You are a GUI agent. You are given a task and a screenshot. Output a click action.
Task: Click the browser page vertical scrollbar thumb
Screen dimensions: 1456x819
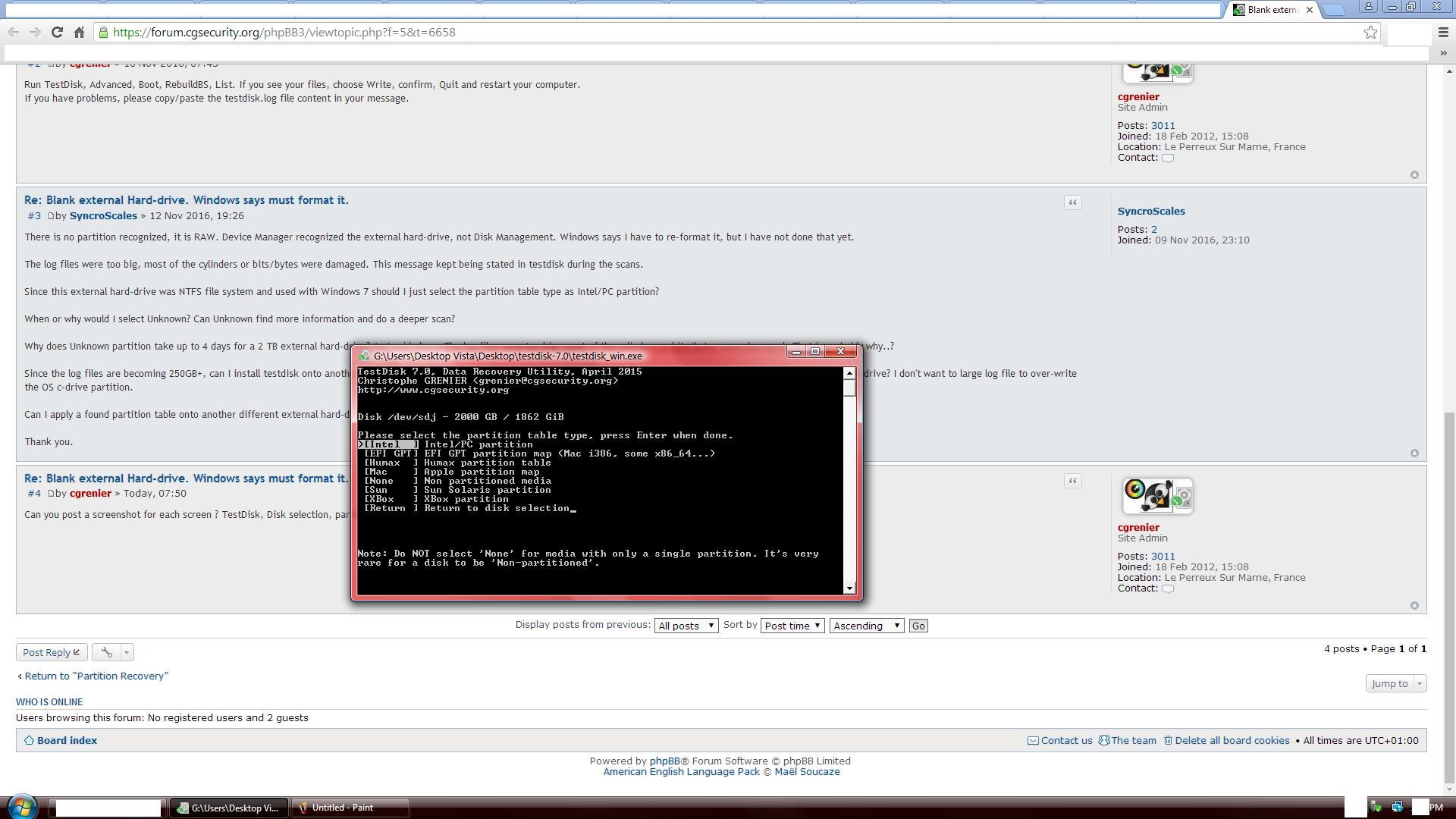click(x=1449, y=598)
